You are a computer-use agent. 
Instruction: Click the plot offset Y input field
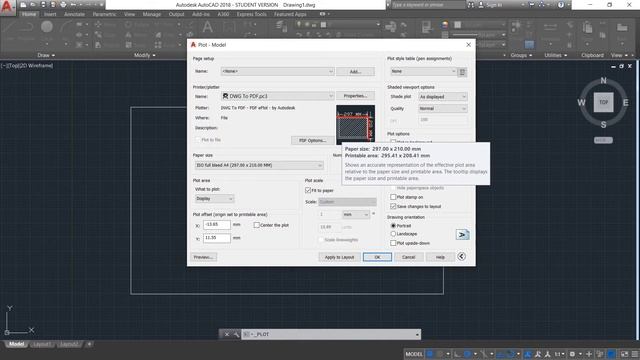(217, 238)
